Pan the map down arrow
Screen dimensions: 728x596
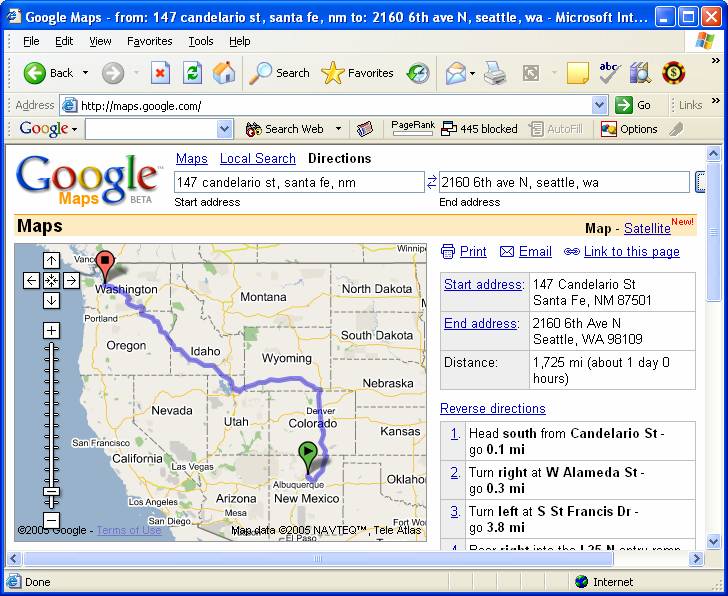tap(51, 300)
